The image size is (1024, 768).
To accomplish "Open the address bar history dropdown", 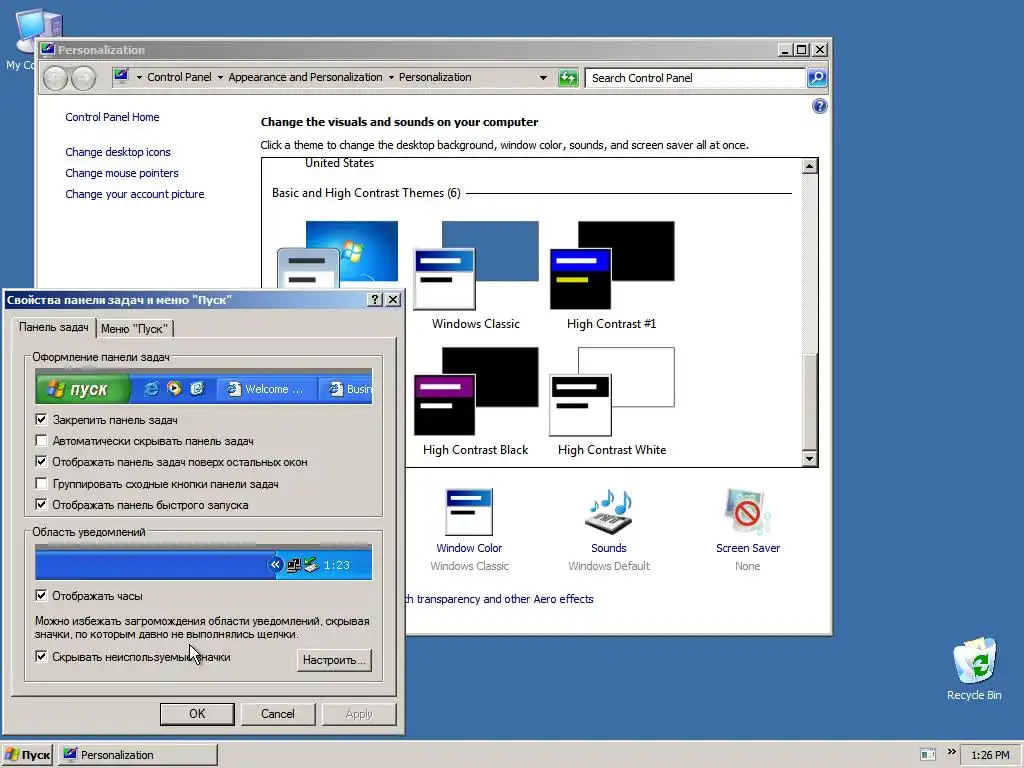I will [x=543, y=78].
